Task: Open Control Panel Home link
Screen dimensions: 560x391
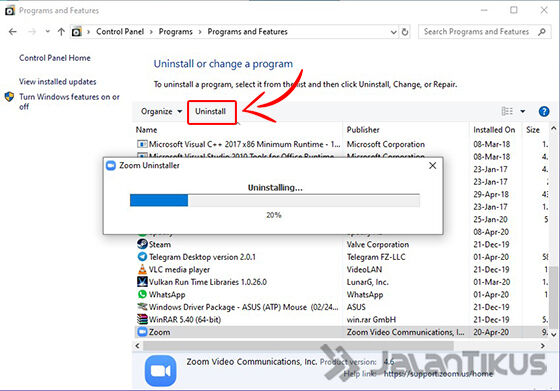Action: click(55, 58)
